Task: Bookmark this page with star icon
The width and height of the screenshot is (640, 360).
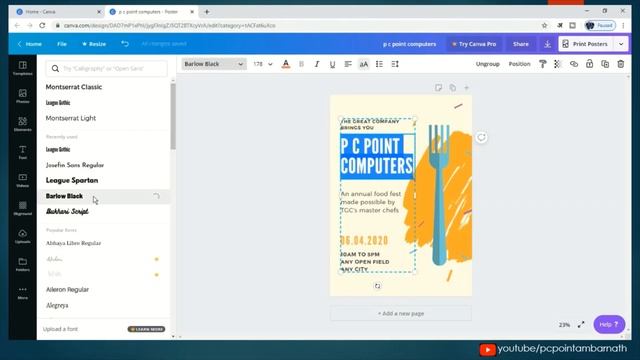Action: tap(544, 25)
